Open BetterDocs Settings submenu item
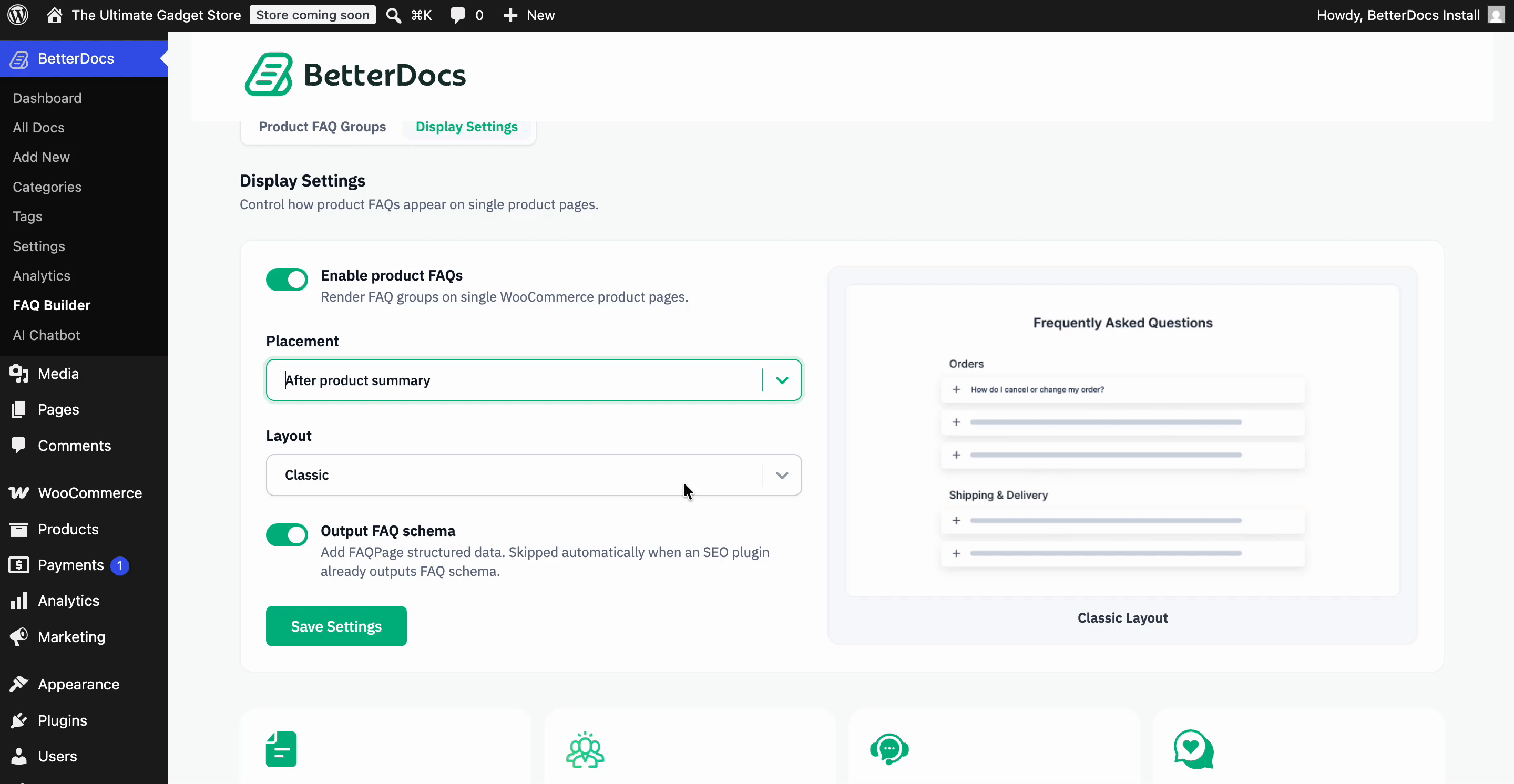 pyautogui.click(x=39, y=246)
